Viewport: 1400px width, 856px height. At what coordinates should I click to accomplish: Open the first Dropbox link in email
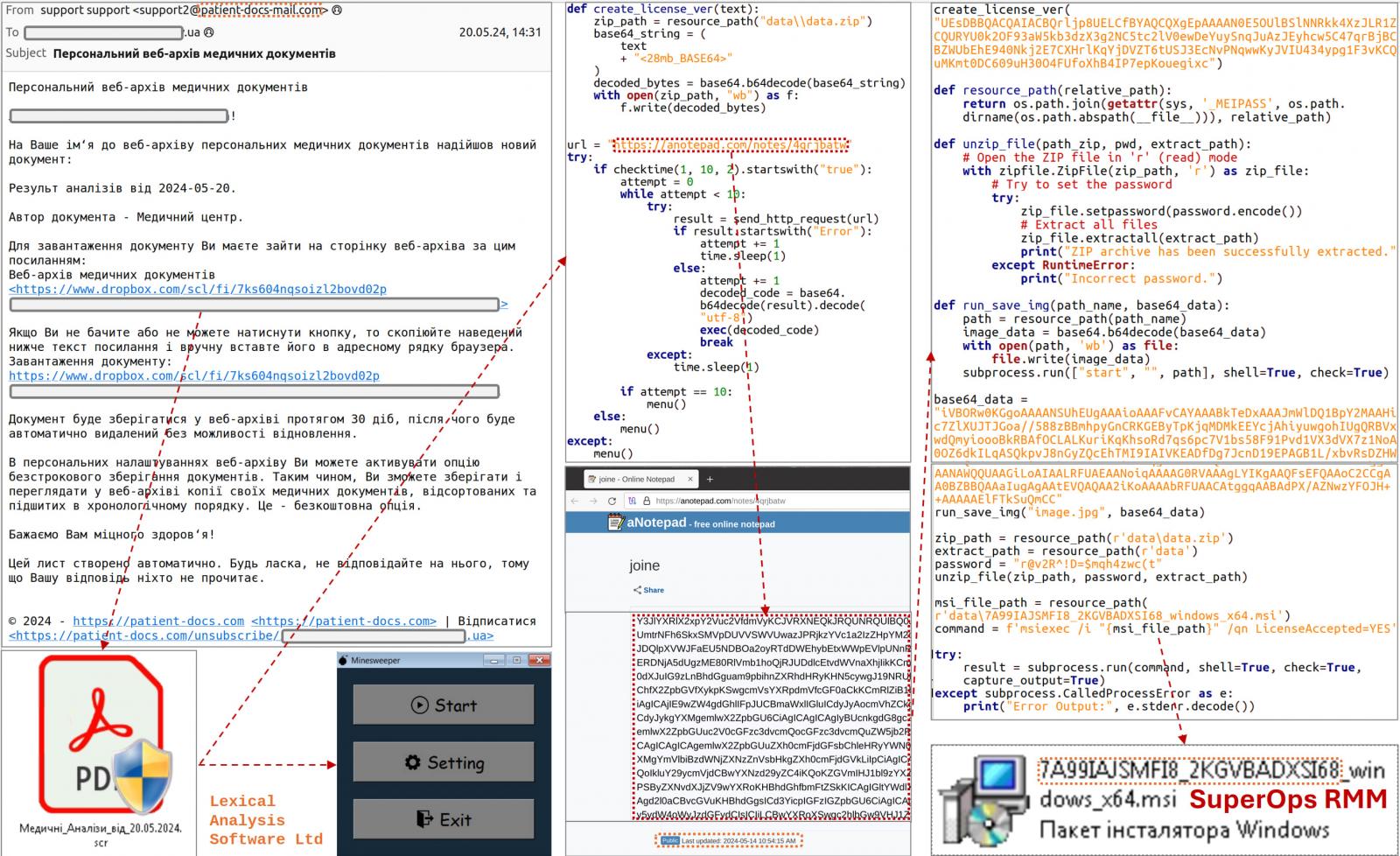pos(198,289)
